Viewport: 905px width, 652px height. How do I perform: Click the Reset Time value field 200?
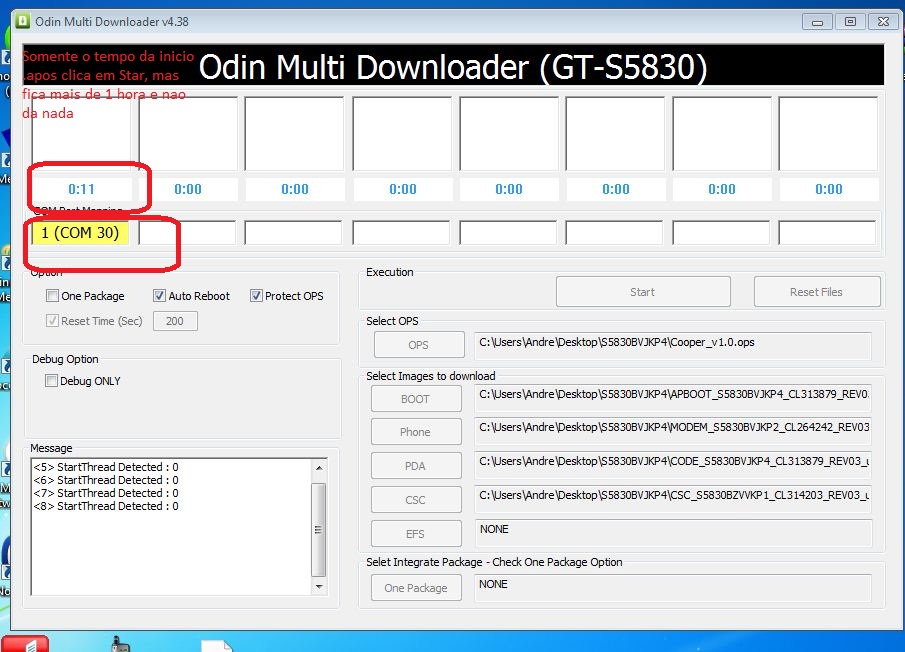(x=175, y=321)
